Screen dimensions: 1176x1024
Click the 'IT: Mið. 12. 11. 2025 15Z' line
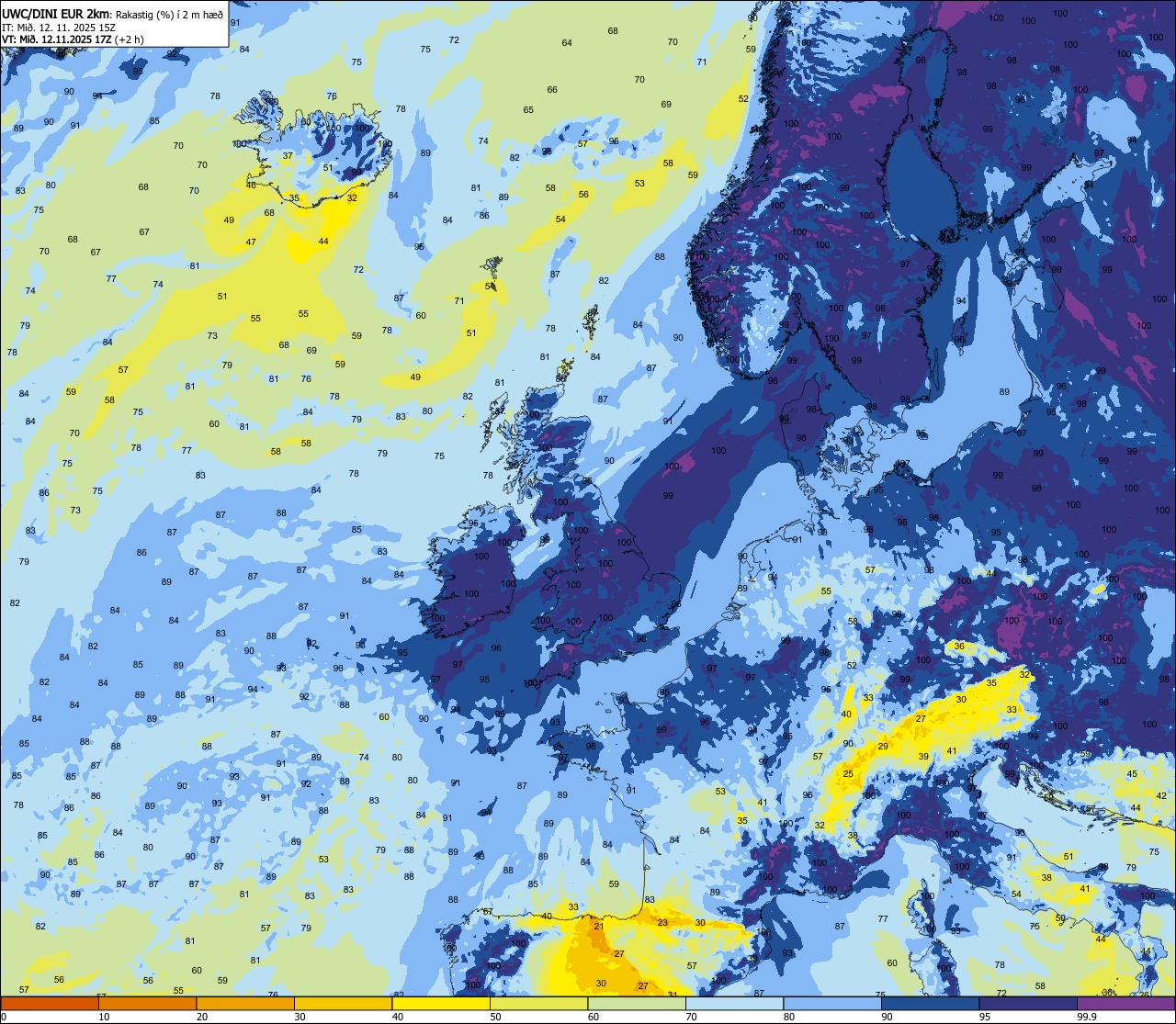tap(58, 27)
